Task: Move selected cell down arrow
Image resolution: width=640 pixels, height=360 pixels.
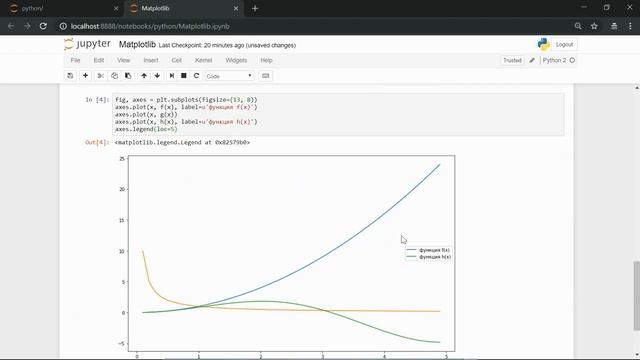Action: [157, 76]
